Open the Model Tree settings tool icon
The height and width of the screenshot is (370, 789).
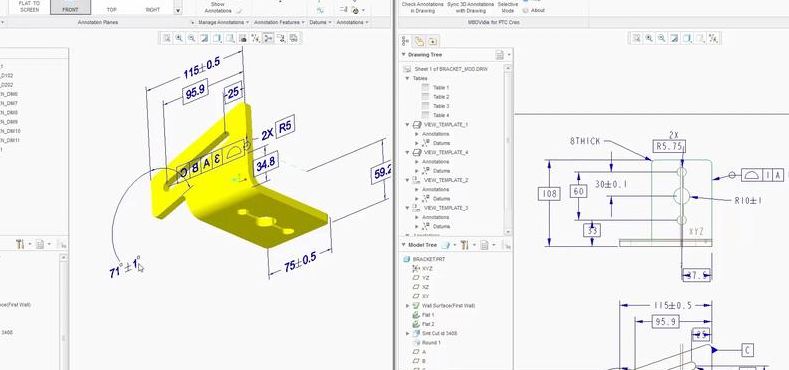coord(464,245)
